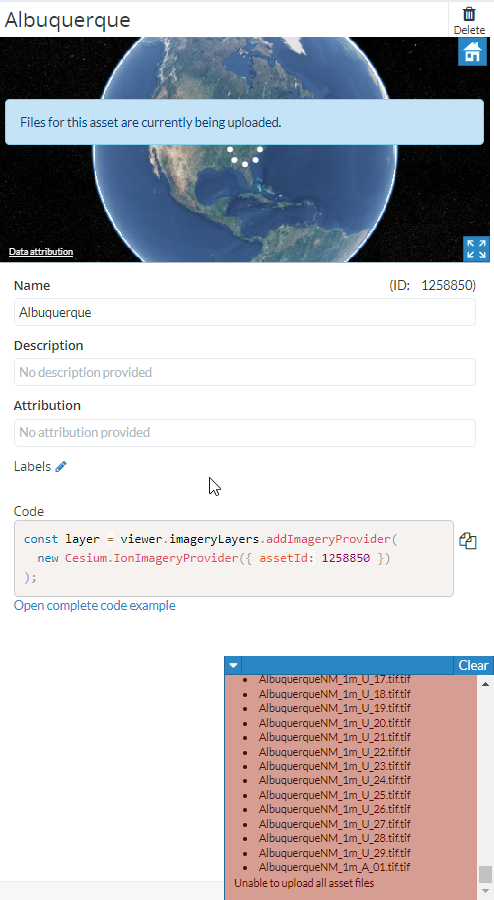The height and width of the screenshot is (900, 494).
Task: Collapse the upload error panel arrow
Action: (x=233, y=666)
